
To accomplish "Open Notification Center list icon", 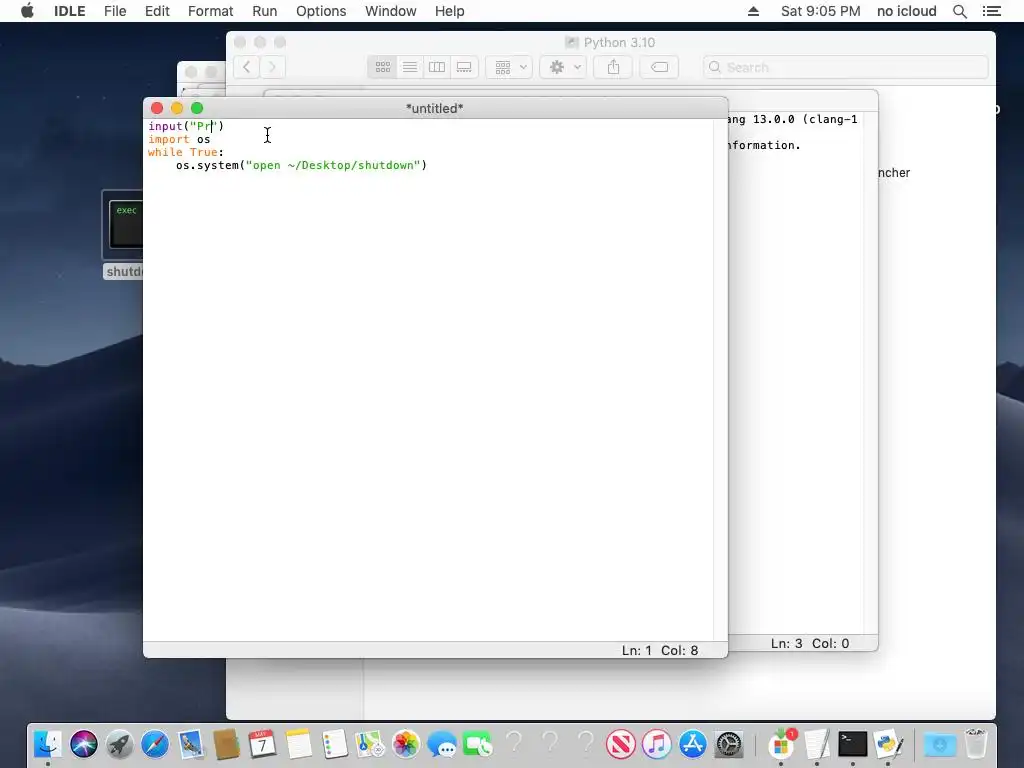I will pyautogui.click(x=991, y=11).
